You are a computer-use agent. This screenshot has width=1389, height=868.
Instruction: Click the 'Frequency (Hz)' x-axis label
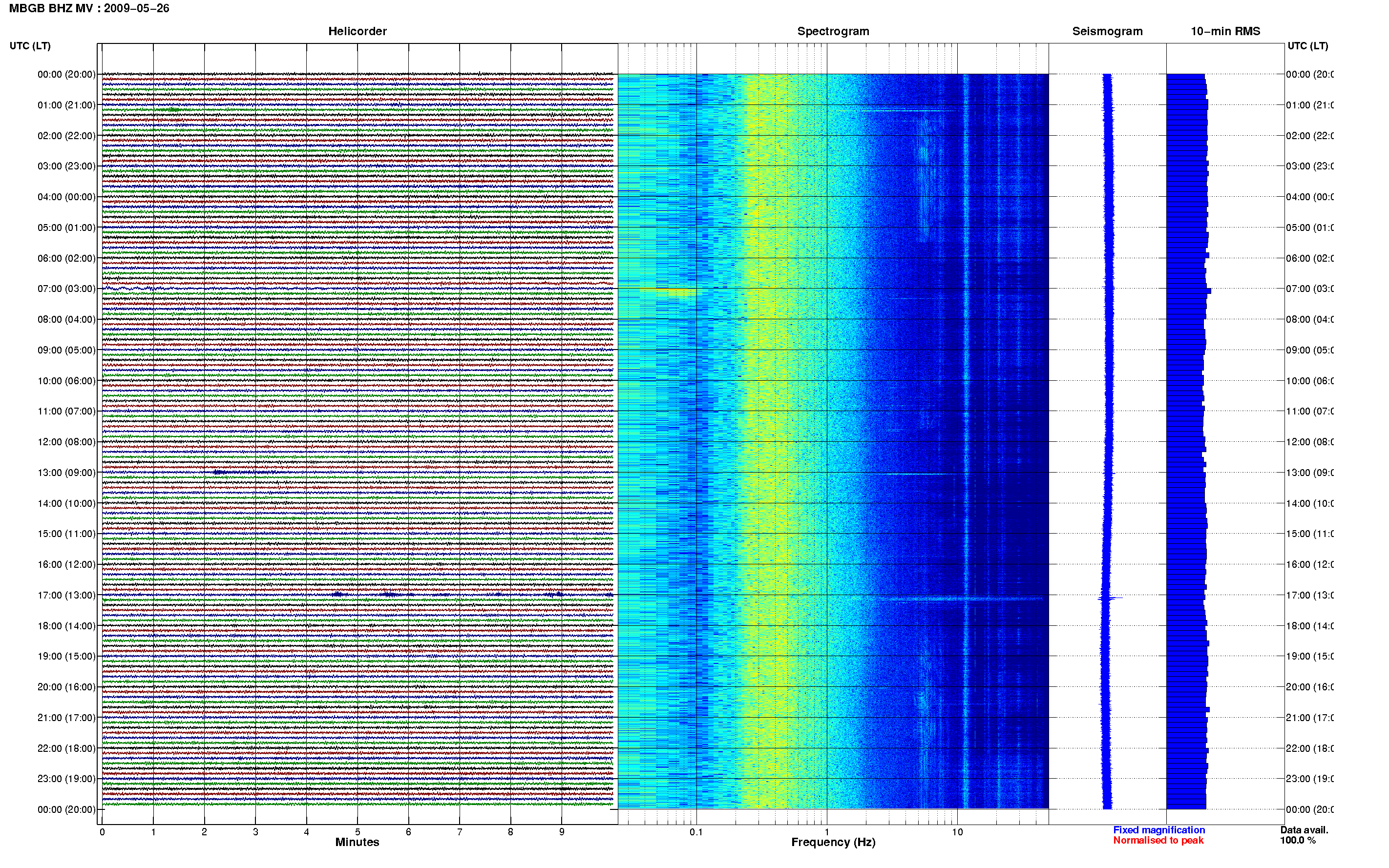pyautogui.click(x=833, y=842)
